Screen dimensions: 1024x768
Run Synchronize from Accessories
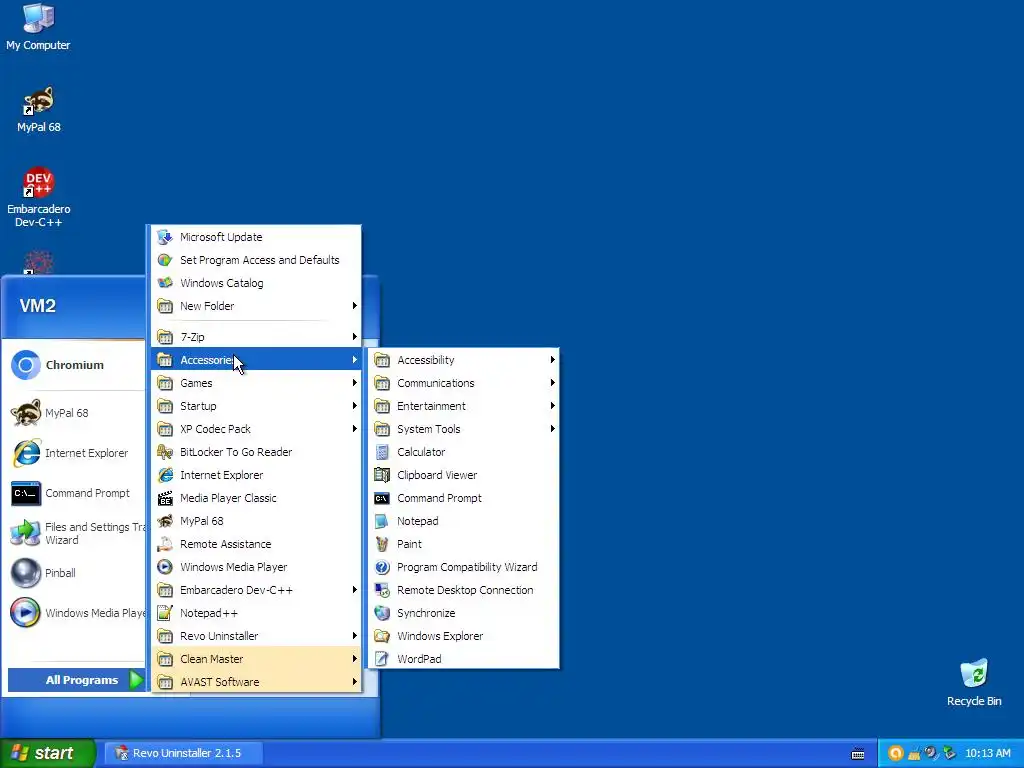point(464,613)
